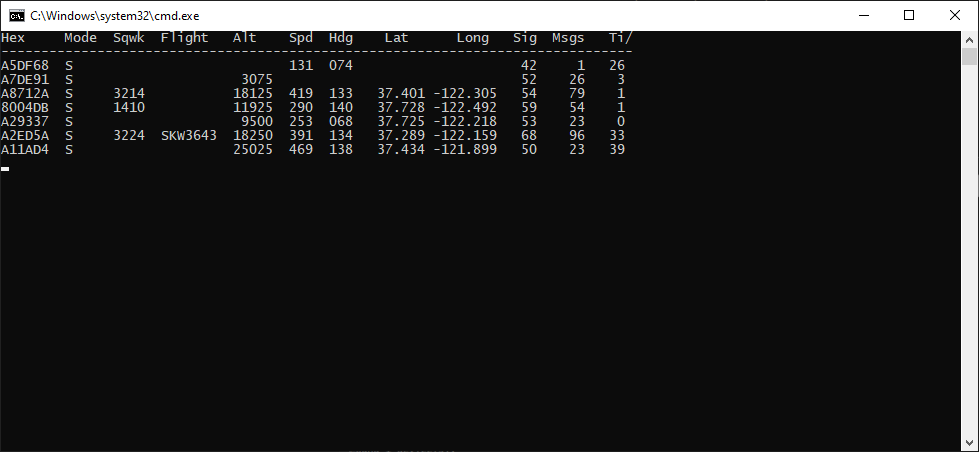Screen dimensions: 979x452
Task: Click latitude value 37.728
Action: pyautogui.click(x=401, y=107)
